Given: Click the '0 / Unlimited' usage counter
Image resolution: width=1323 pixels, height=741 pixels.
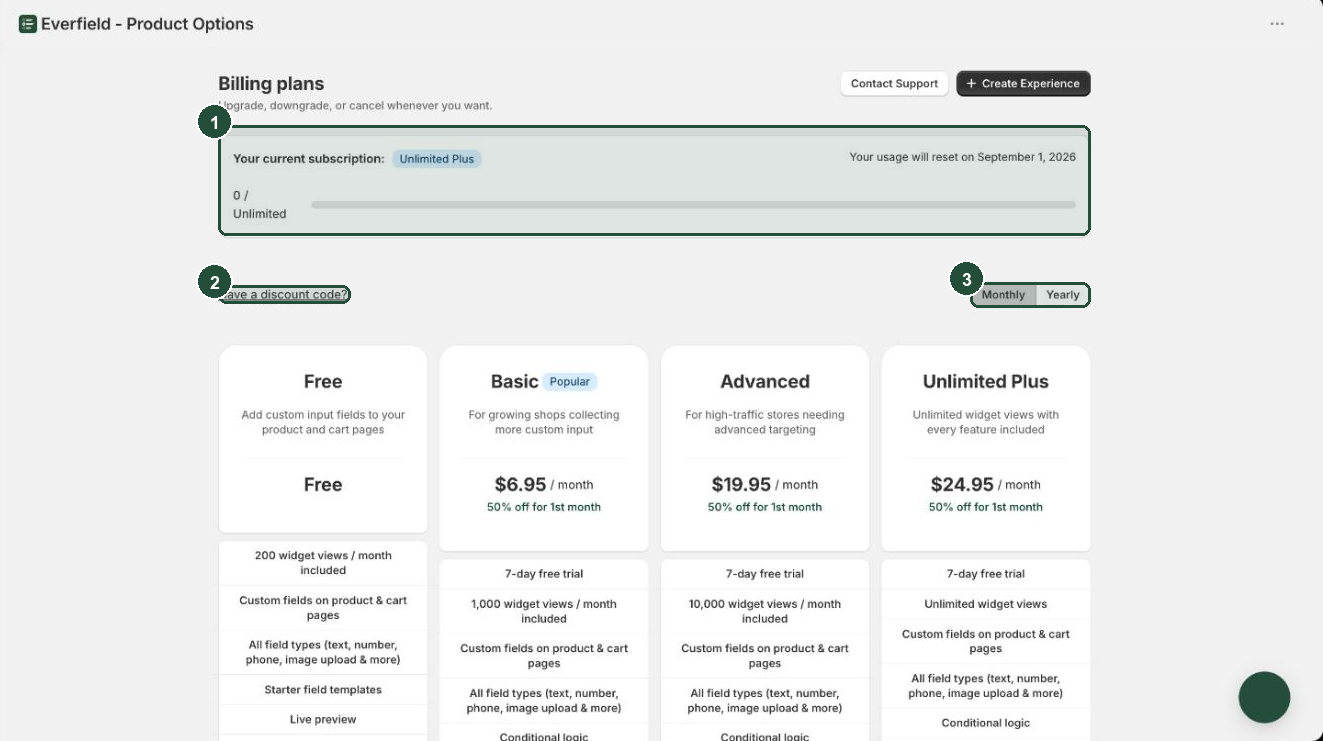Looking at the screenshot, I should [260, 205].
